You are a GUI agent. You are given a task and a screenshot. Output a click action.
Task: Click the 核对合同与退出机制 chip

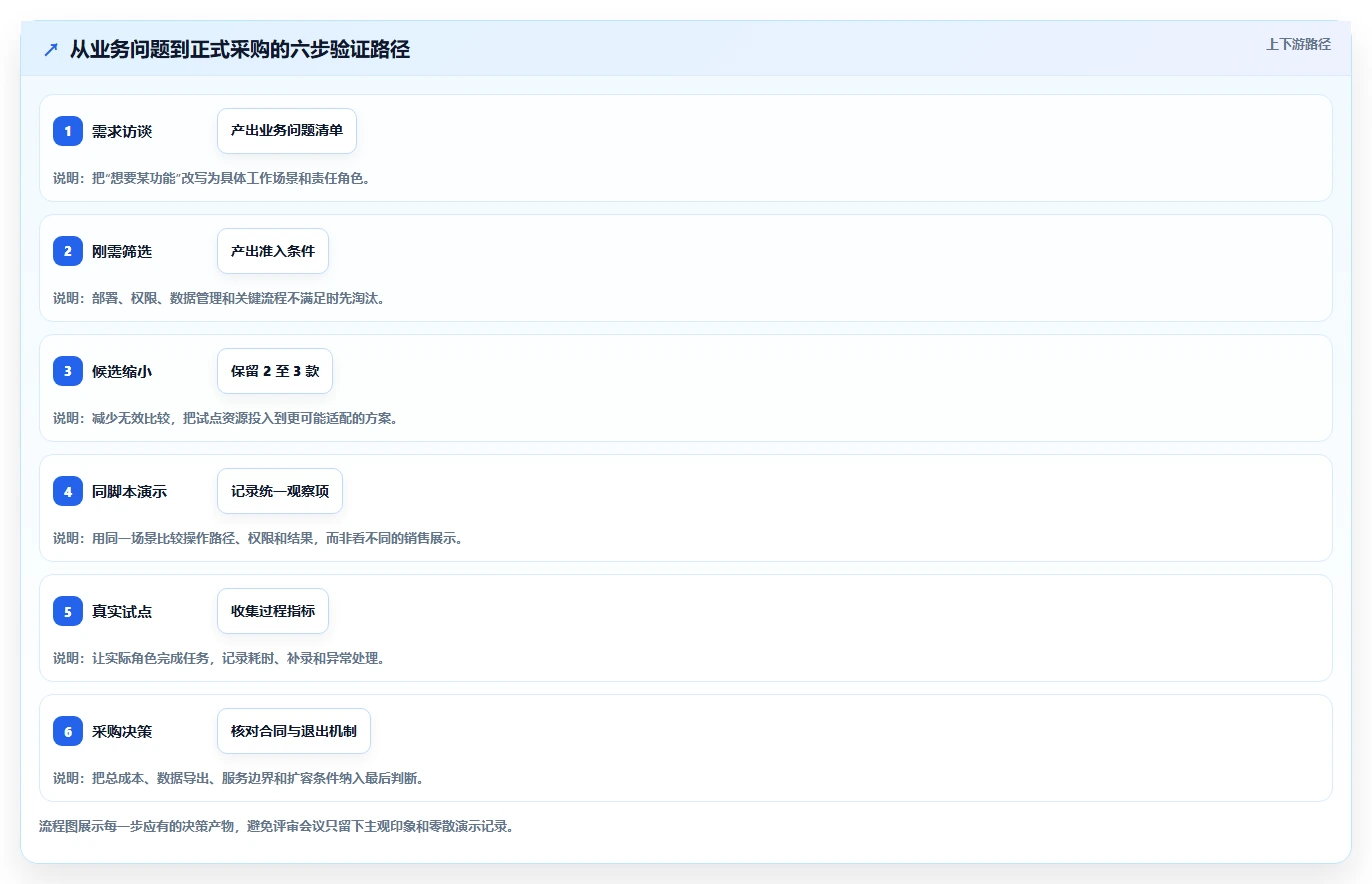point(294,731)
